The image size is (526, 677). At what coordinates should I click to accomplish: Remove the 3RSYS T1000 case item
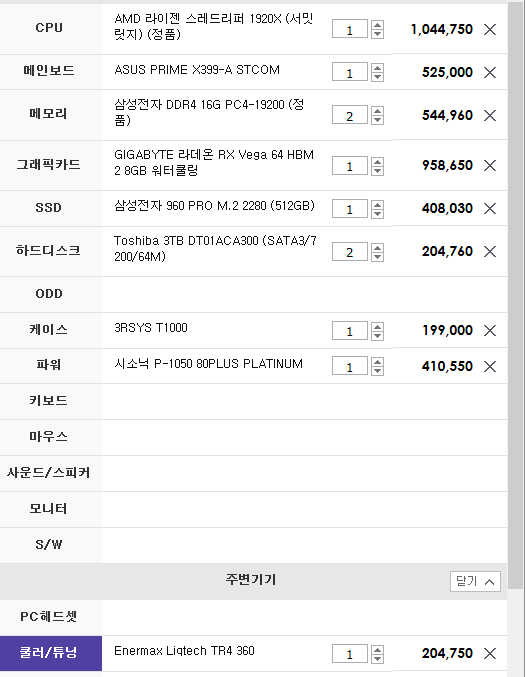[490, 331]
